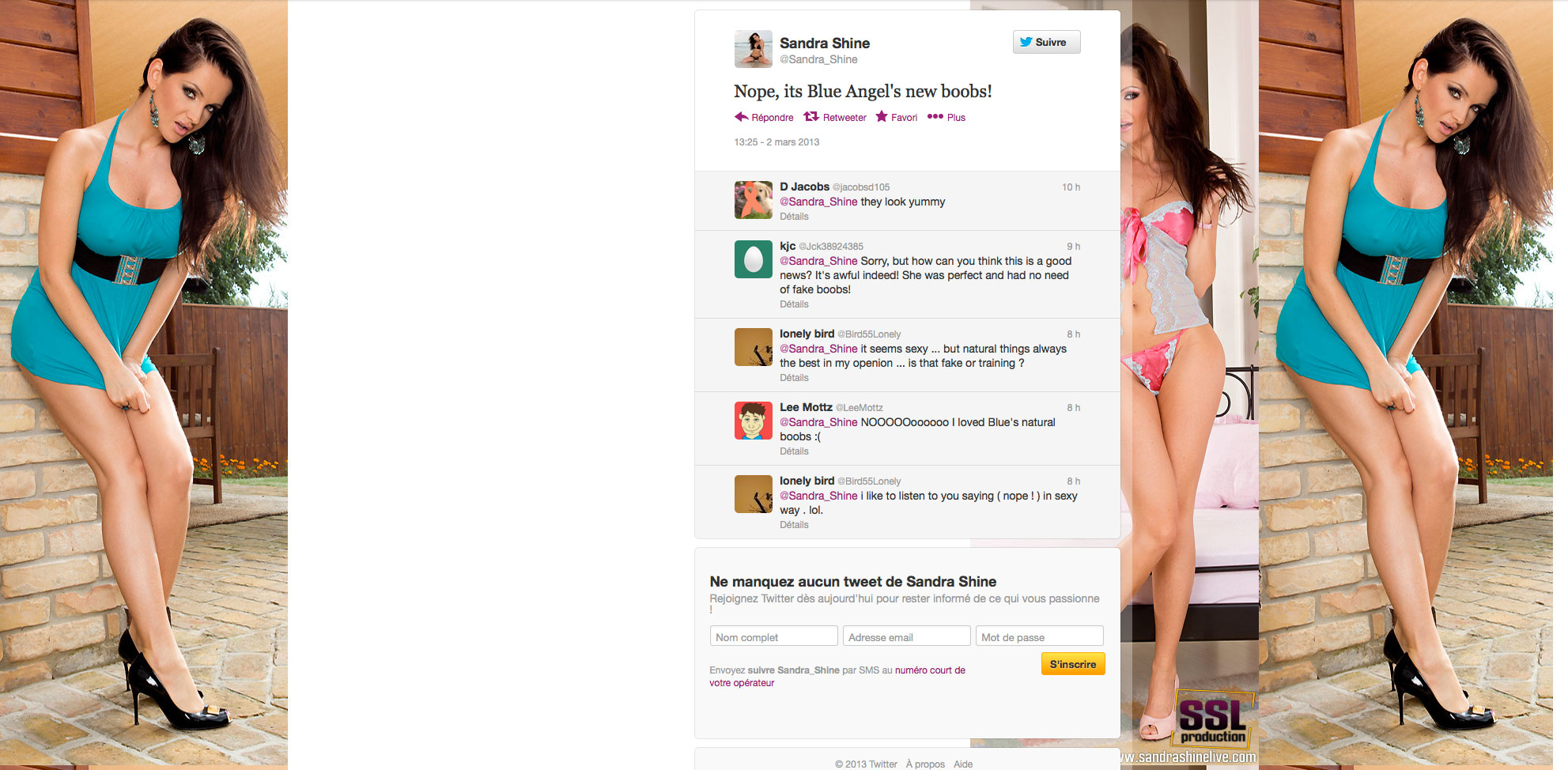This screenshot has width=1568, height=770.
Task: Expand Détails under D Jacobs' reply
Action: pos(794,217)
